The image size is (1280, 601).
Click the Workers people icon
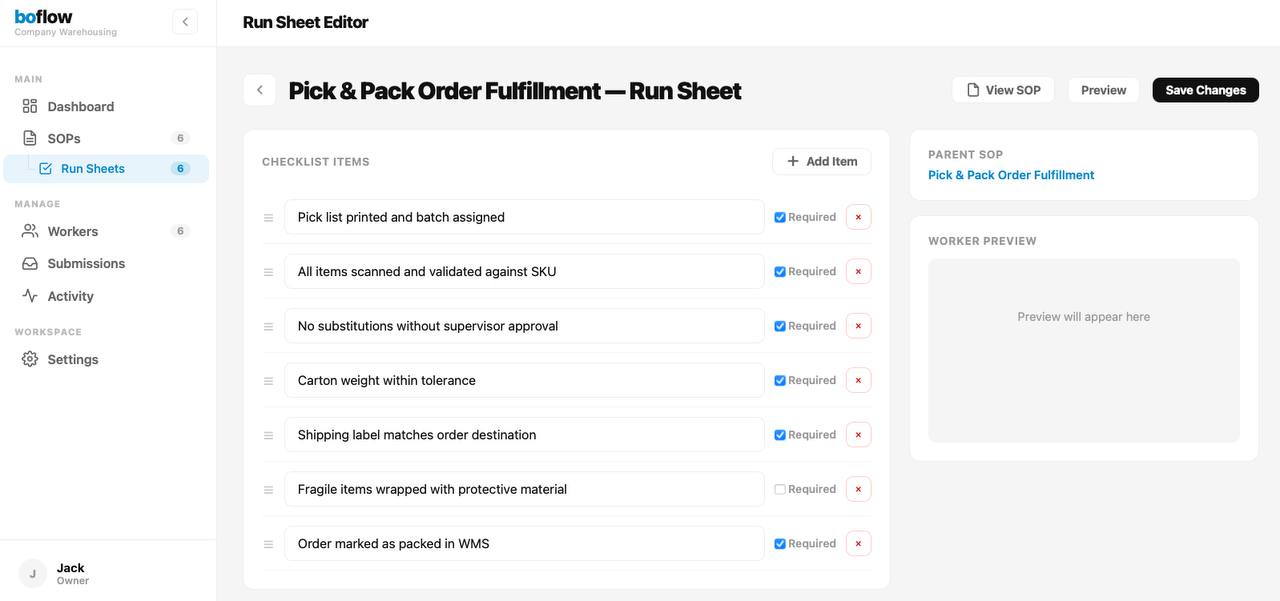[29, 231]
